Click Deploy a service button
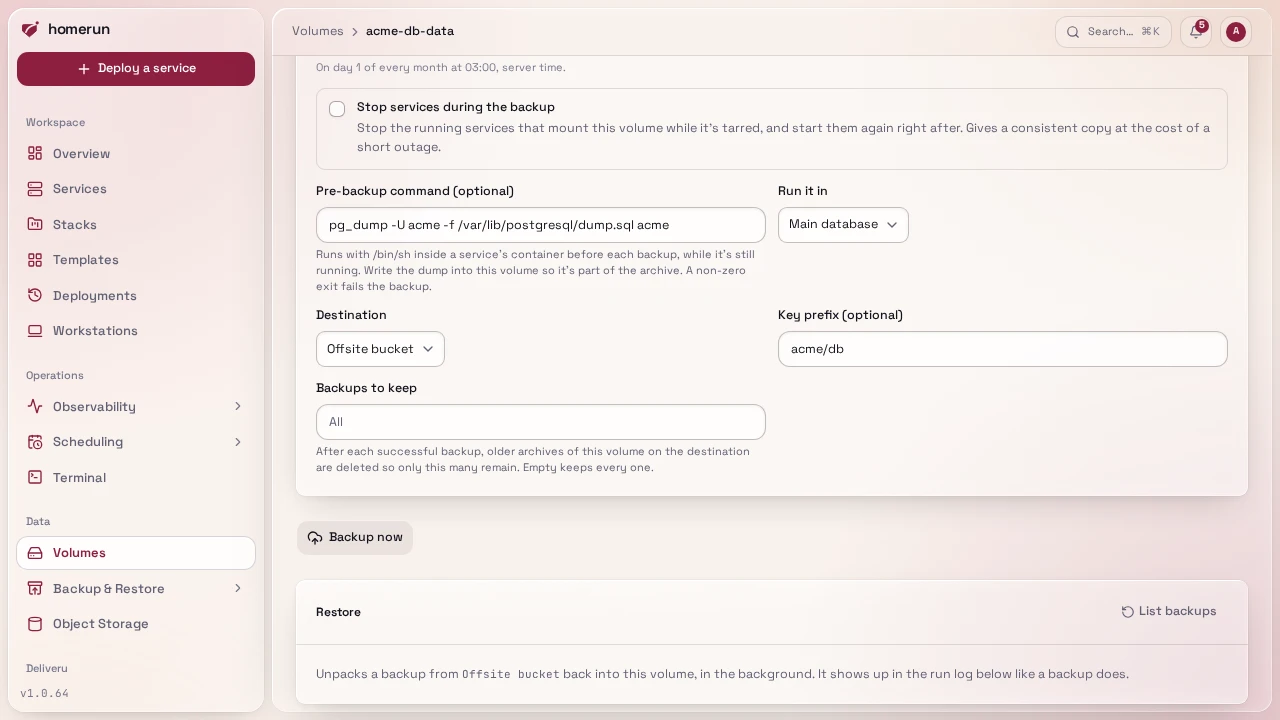The image size is (1280, 720). [x=136, y=69]
